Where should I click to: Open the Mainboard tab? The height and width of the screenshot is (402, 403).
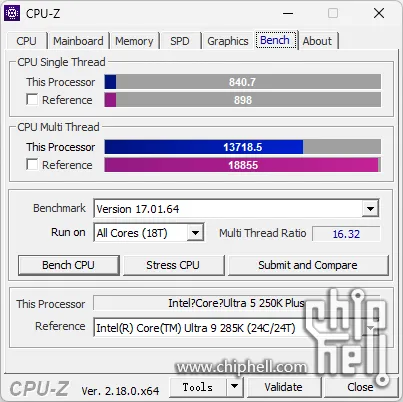tap(78, 41)
